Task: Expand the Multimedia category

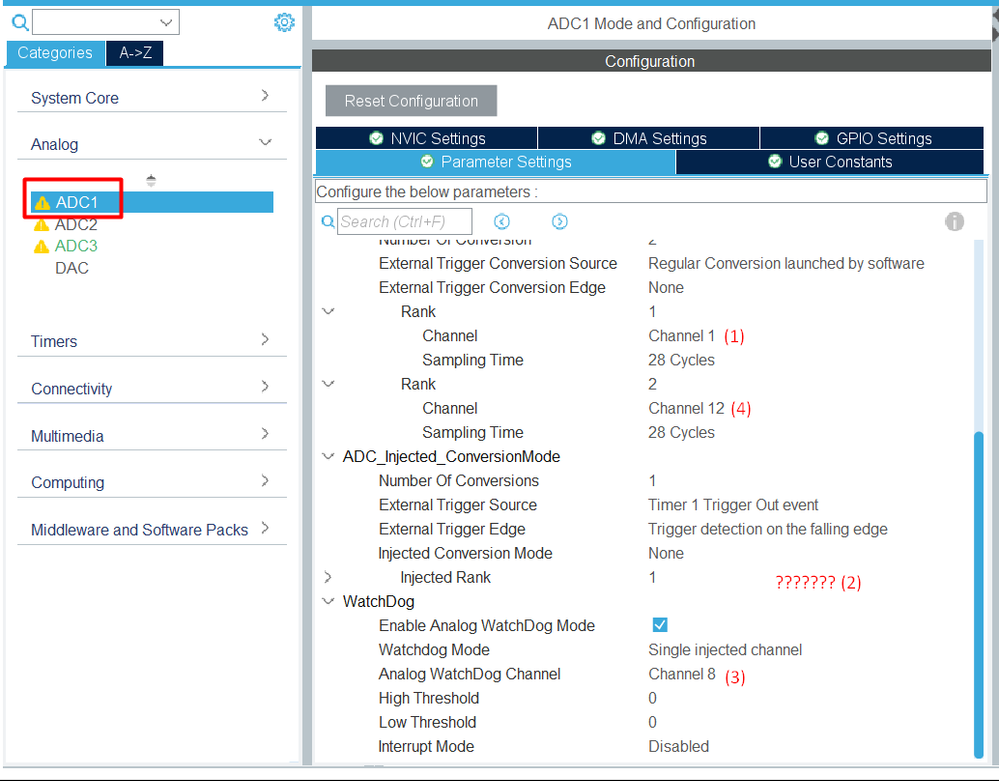Action: pos(265,434)
